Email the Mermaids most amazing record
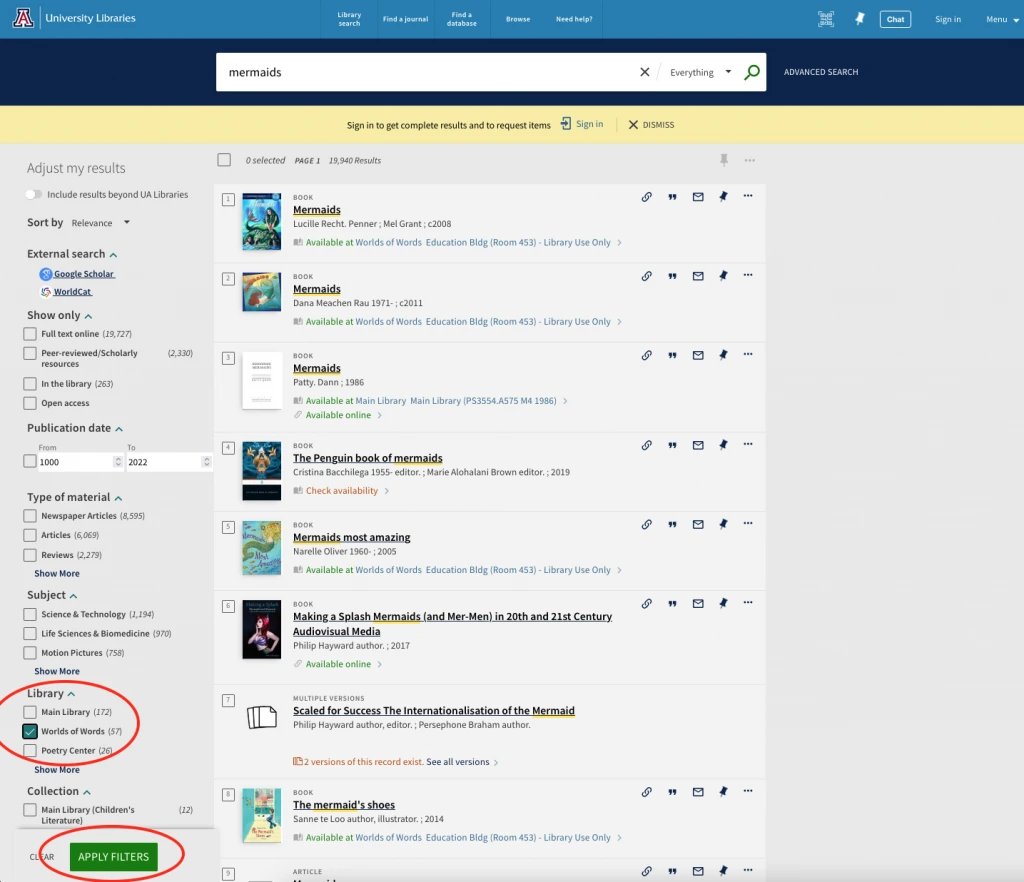 pos(698,525)
